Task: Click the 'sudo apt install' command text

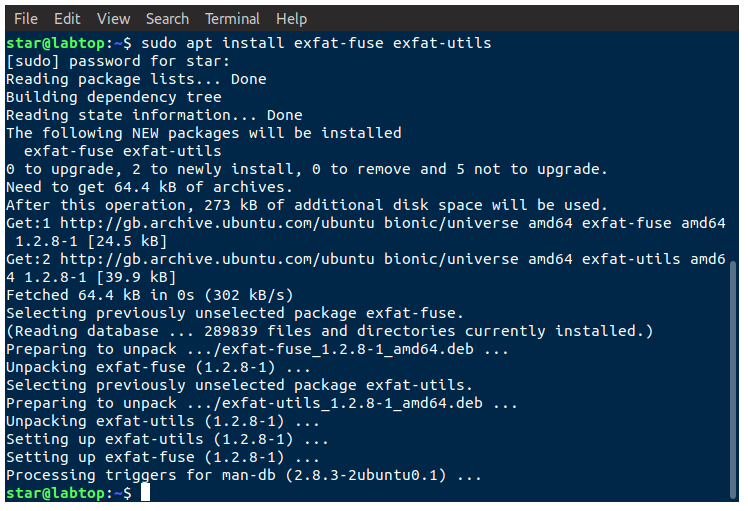Action: pyautogui.click(x=316, y=43)
